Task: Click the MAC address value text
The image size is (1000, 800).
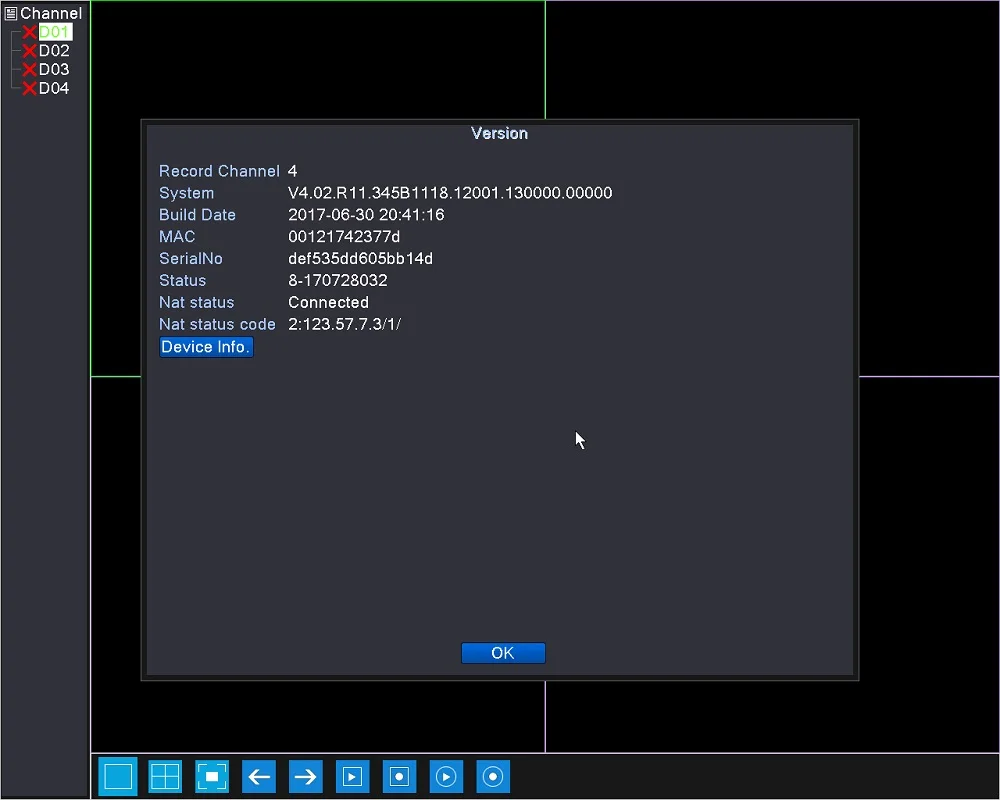Action: coord(344,237)
